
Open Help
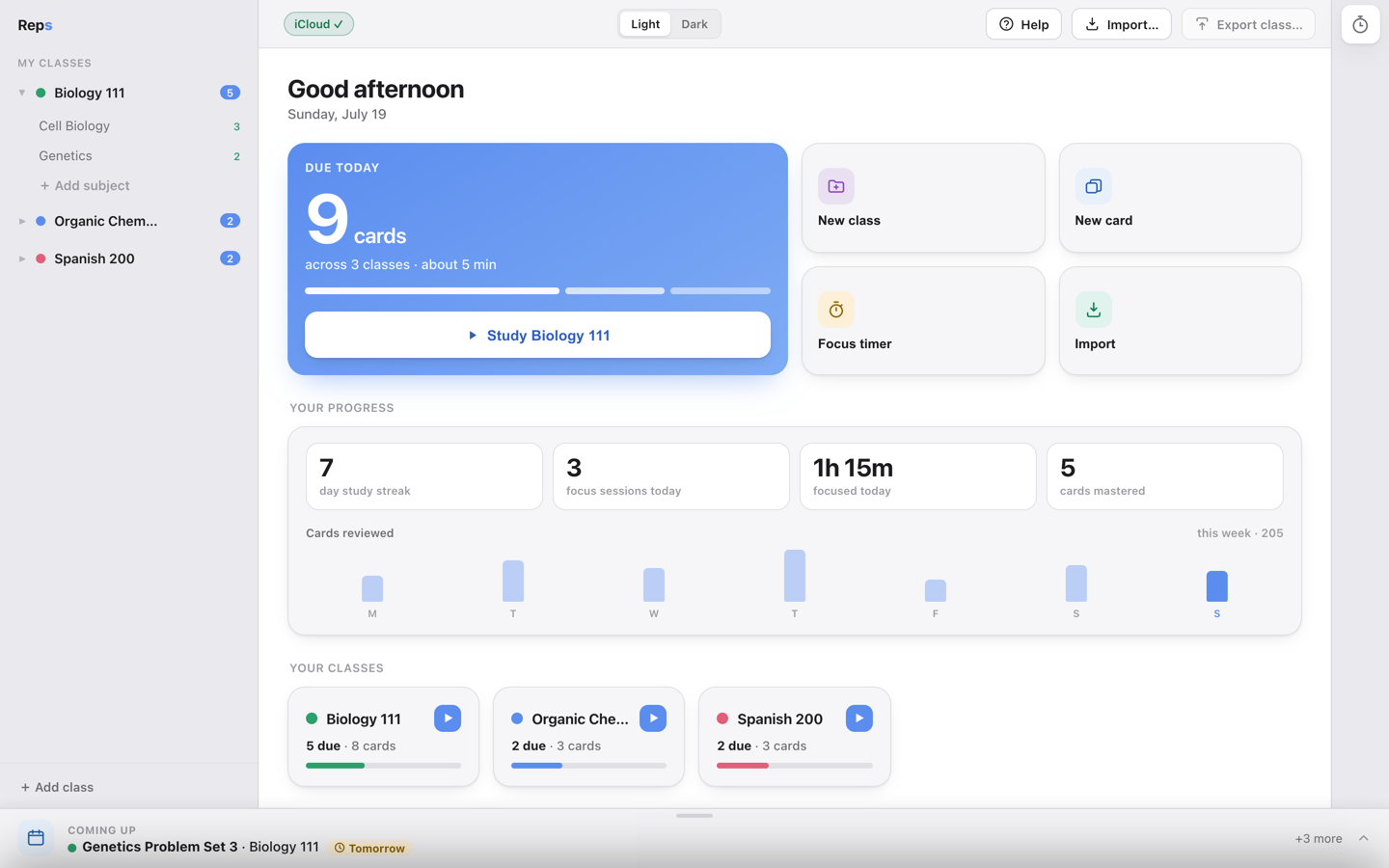[1023, 24]
